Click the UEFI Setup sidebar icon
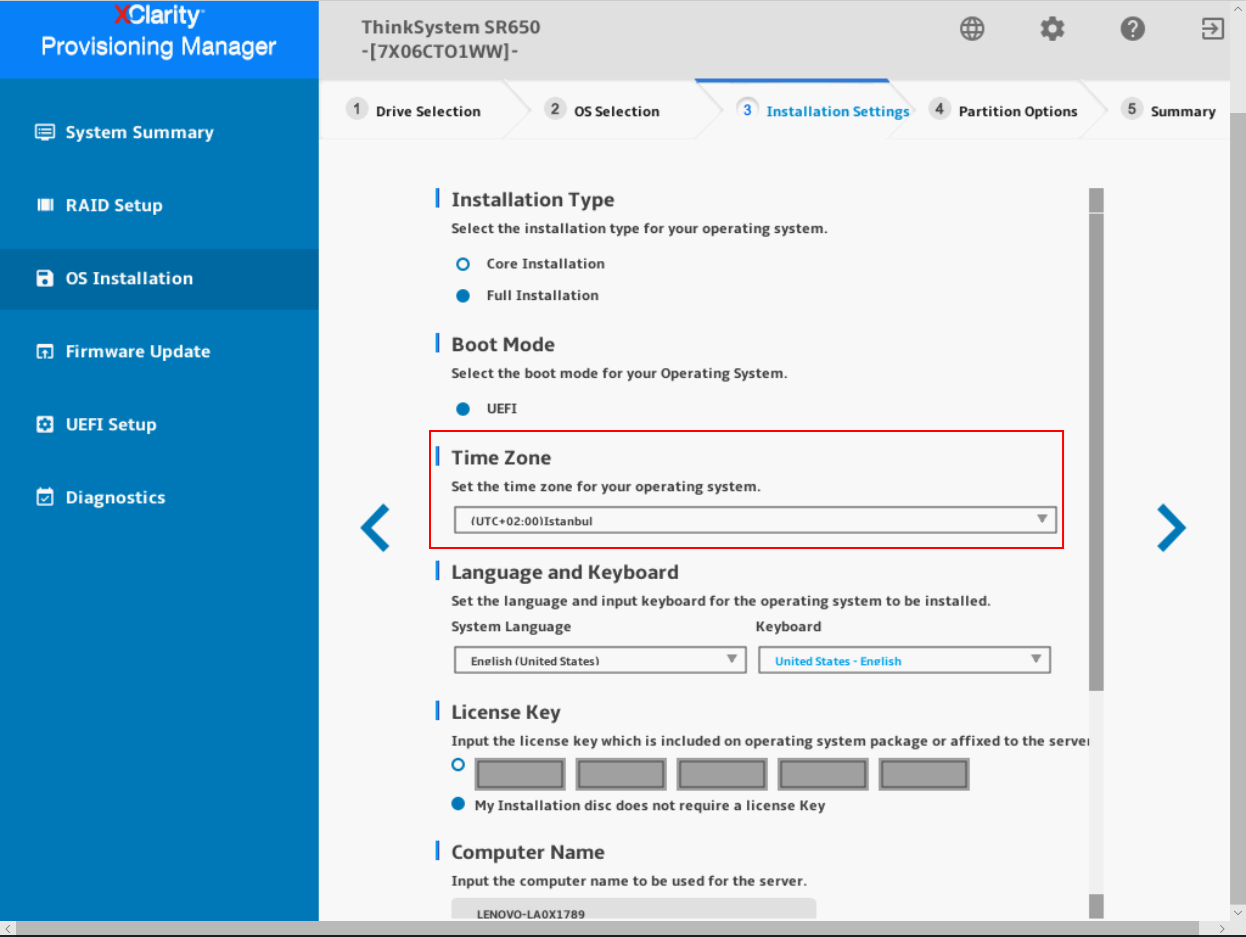1246x937 pixels. [44, 424]
